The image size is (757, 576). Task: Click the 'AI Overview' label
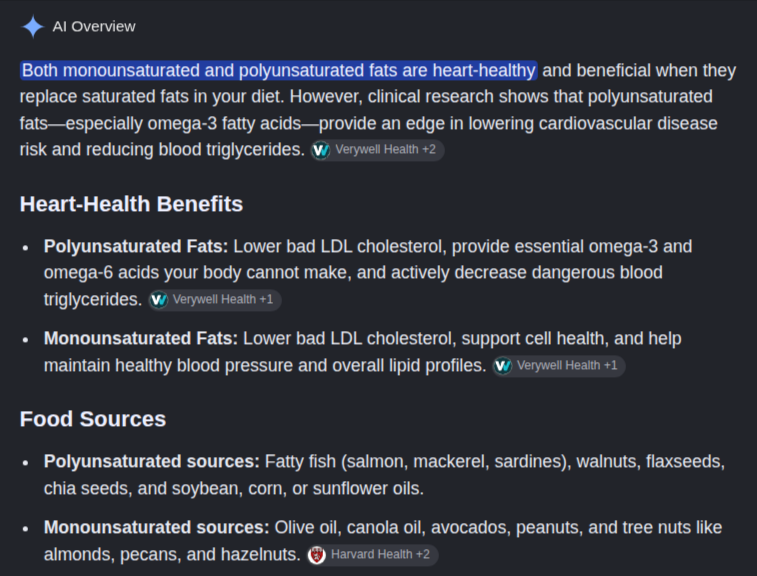(94, 27)
